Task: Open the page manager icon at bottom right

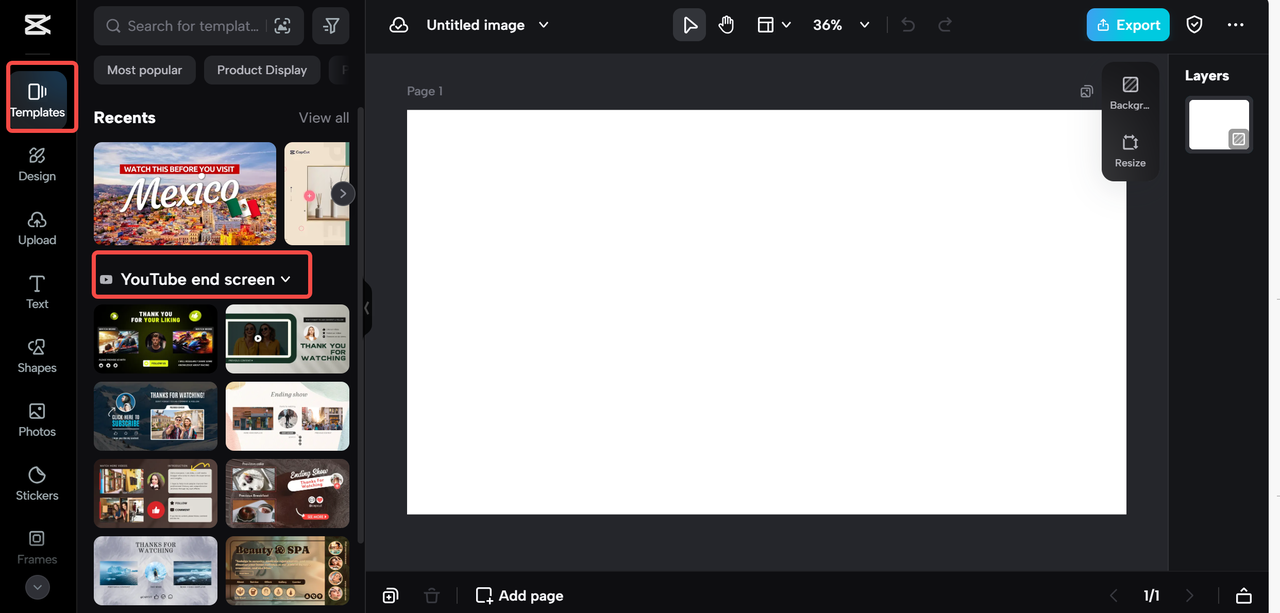Action: [x=1244, y=595]
